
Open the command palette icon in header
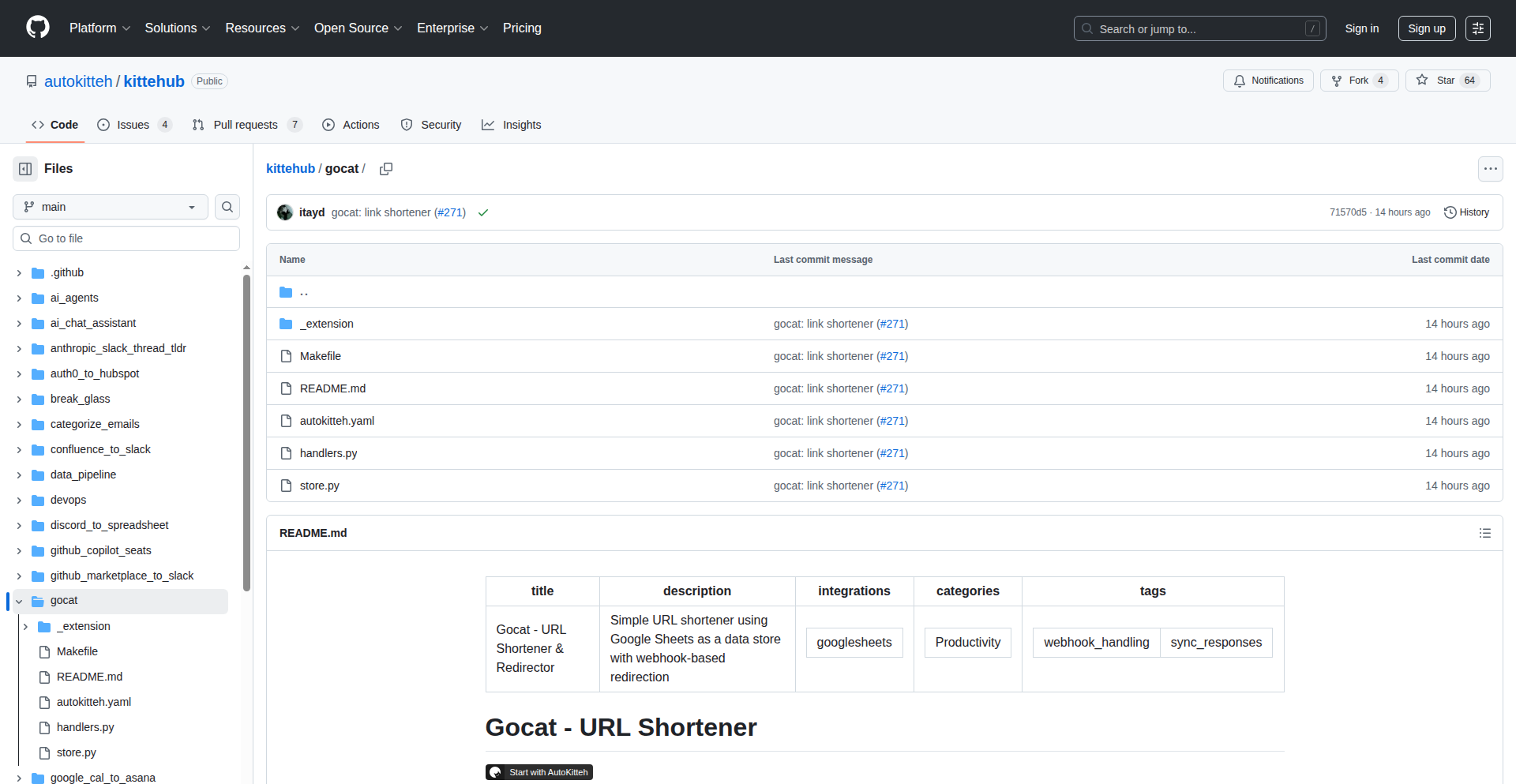coord(1477,28)
